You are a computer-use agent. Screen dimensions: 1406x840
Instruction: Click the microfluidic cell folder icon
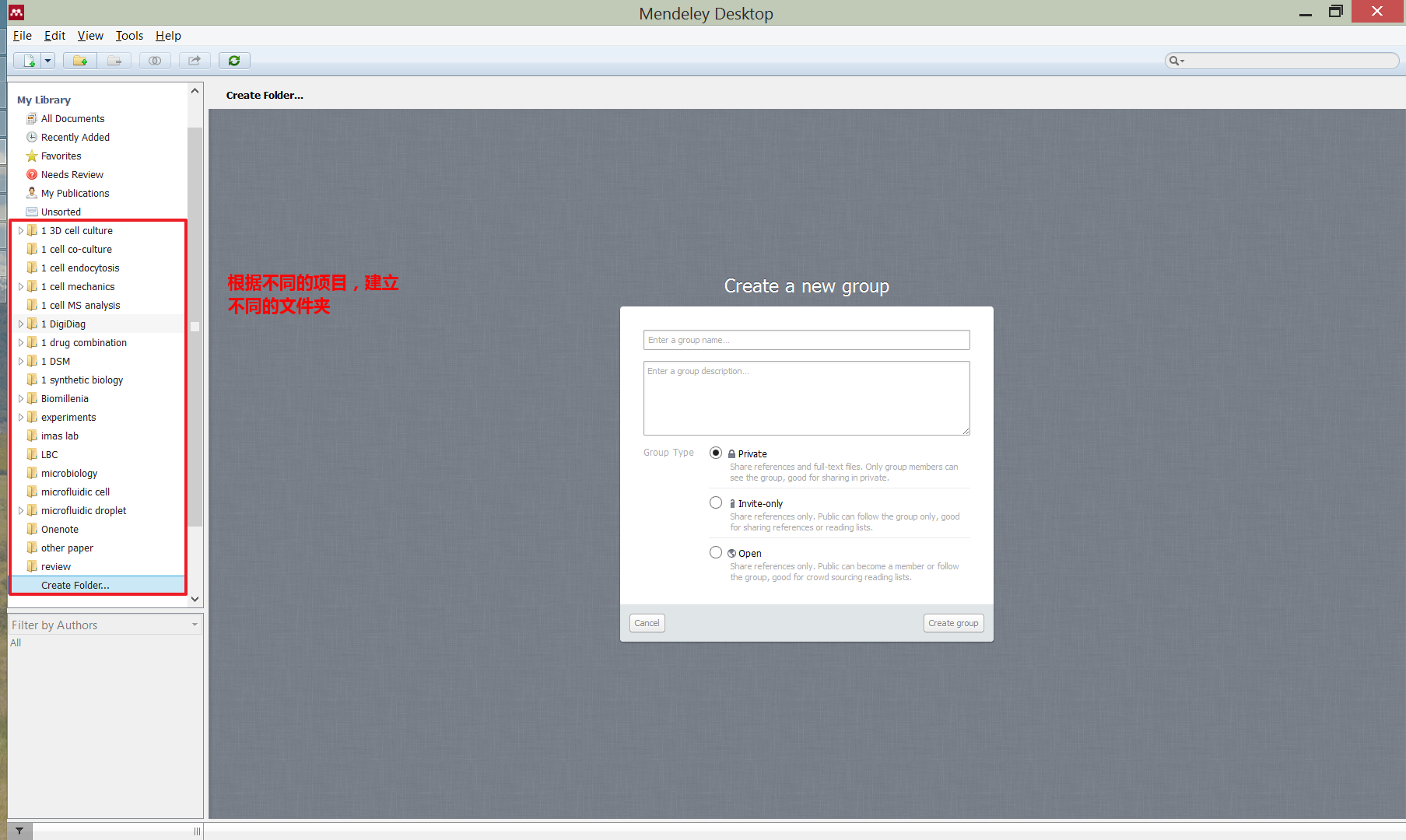(32, 492)
